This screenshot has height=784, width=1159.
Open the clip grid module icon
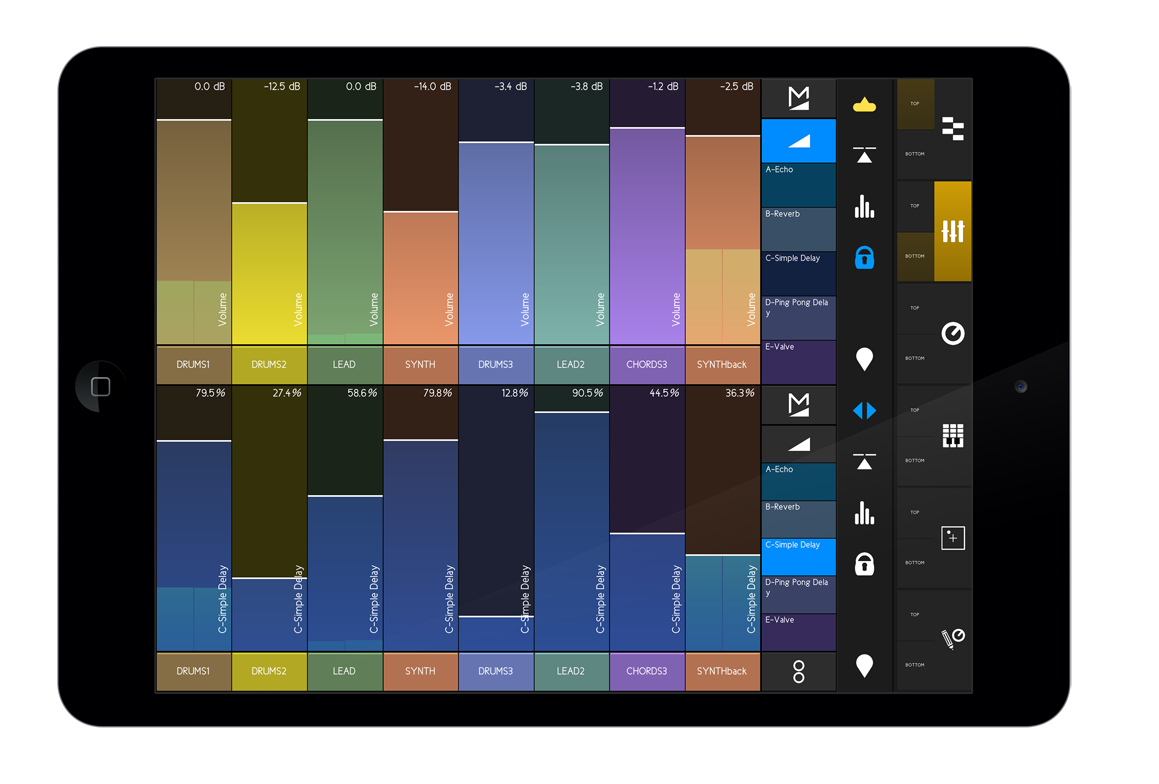click(x=952, y=128)
